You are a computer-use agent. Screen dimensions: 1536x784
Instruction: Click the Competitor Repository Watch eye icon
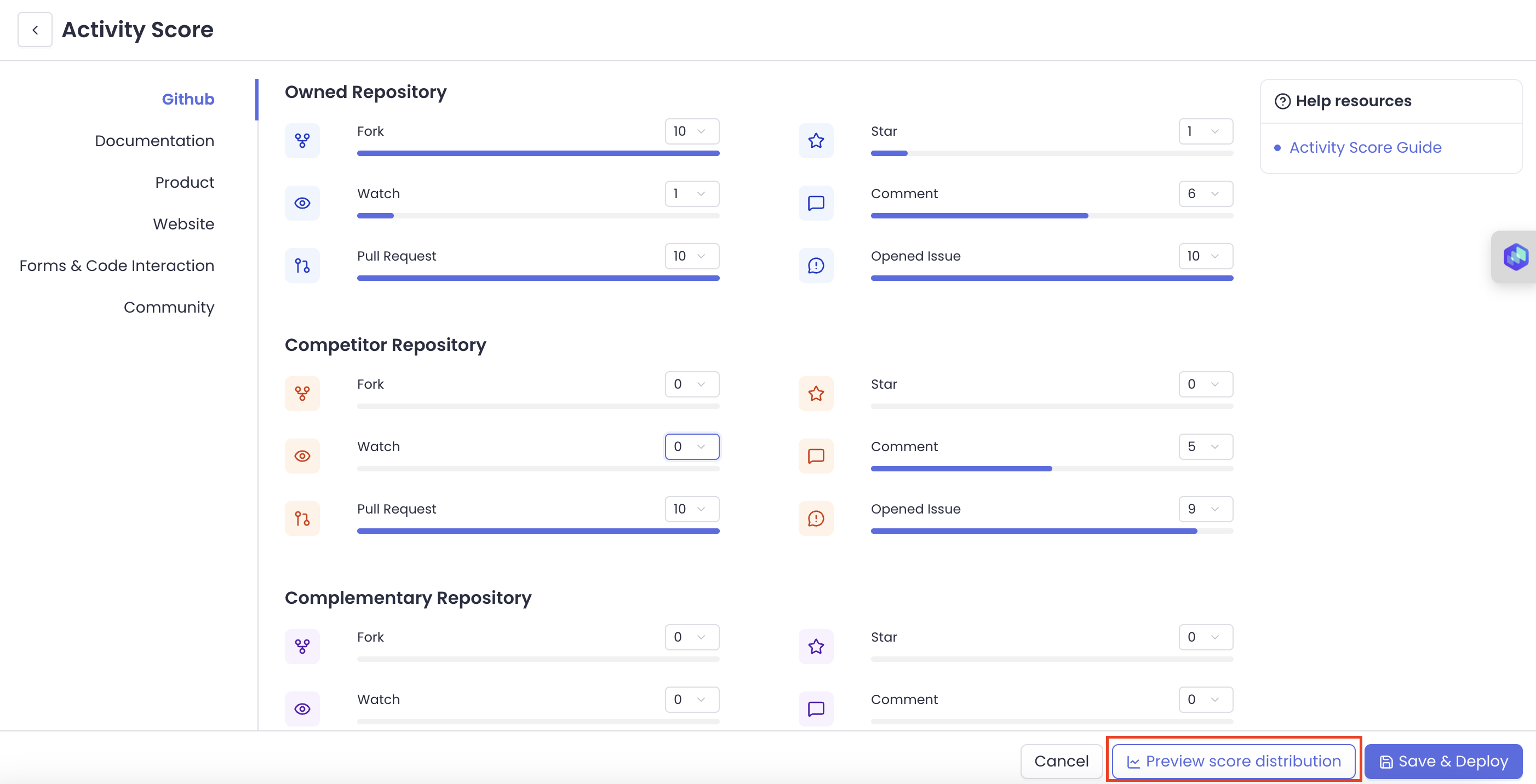(x=302, y=457)
